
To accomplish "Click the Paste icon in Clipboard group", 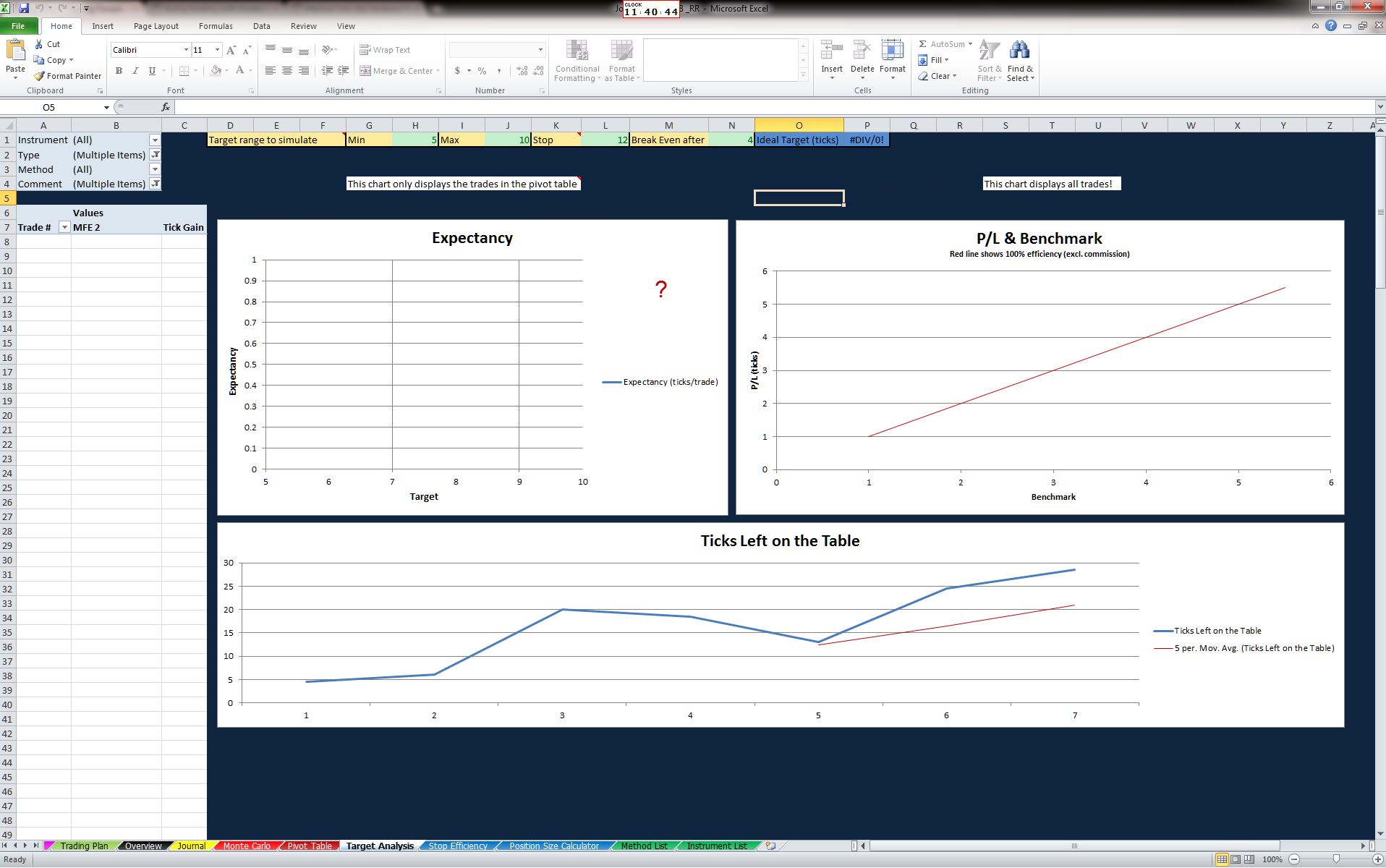I will (x=15, y=51).
